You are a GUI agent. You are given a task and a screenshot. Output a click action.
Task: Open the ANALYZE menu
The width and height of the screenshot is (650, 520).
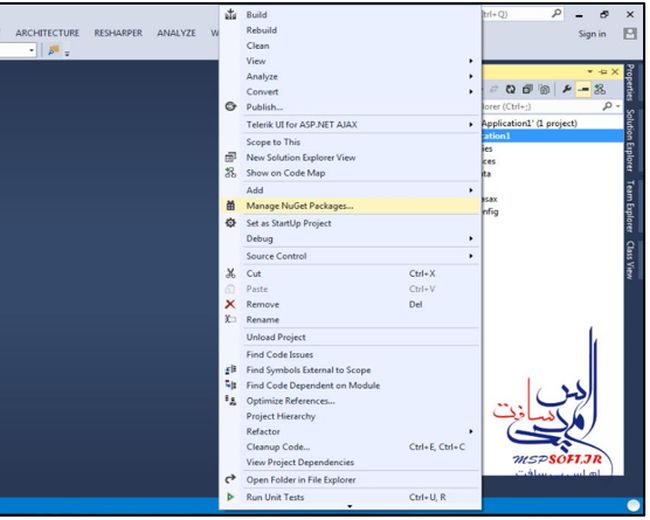(x=176, y=33)
